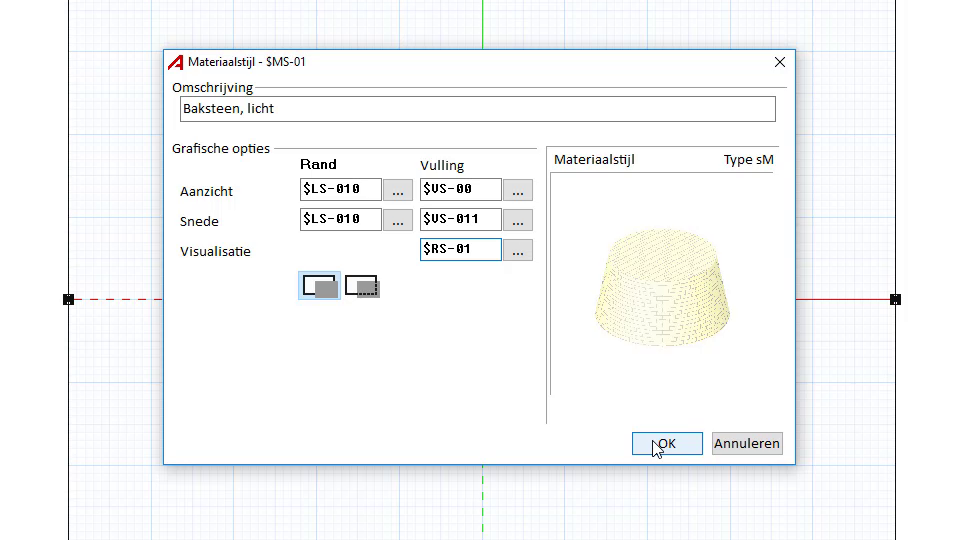
Task: Click the brick material preview thumbnail
Action: pos(660,287)
